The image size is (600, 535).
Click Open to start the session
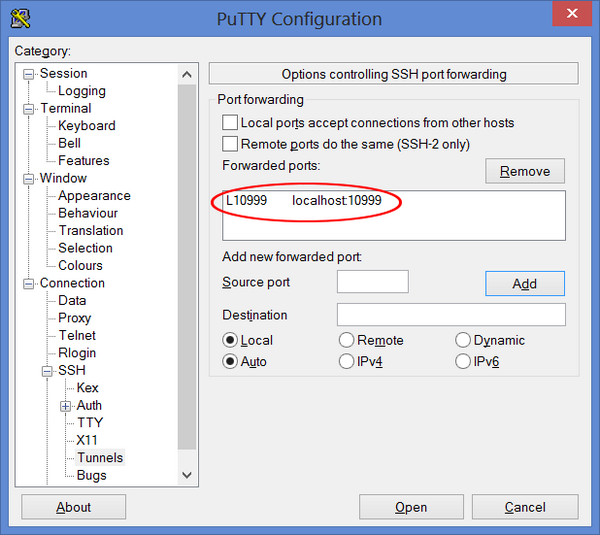(x=411, y=507)
